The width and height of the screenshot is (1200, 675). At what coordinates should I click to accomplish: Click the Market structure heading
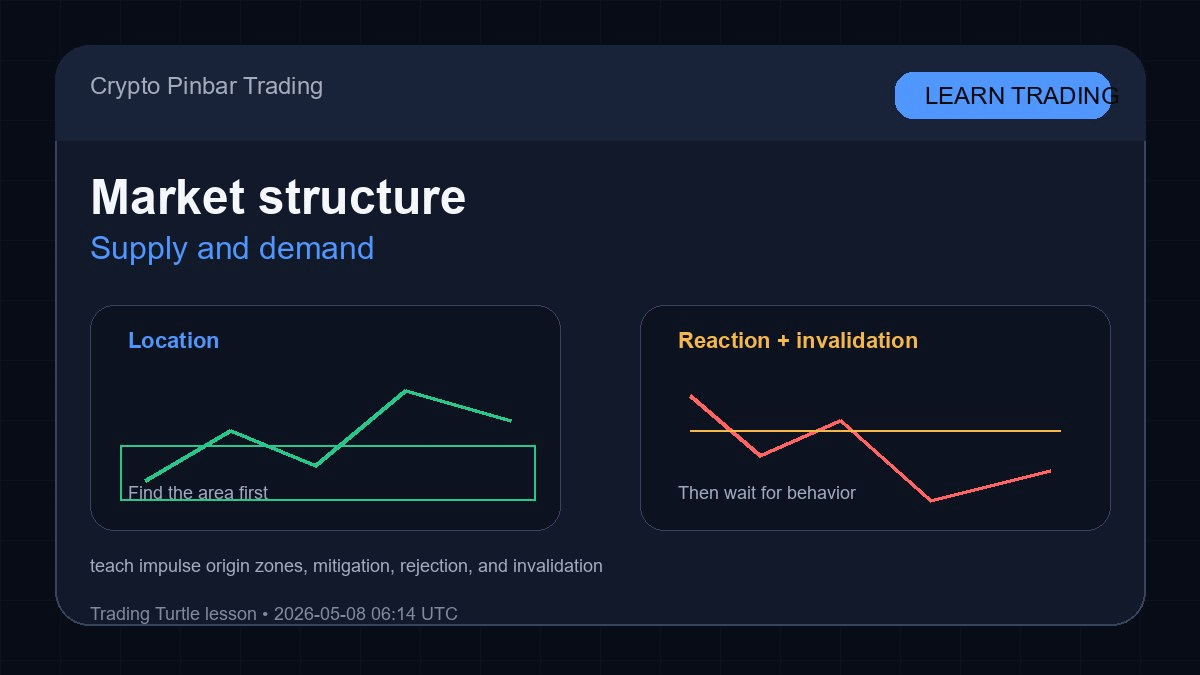point(278,197)
